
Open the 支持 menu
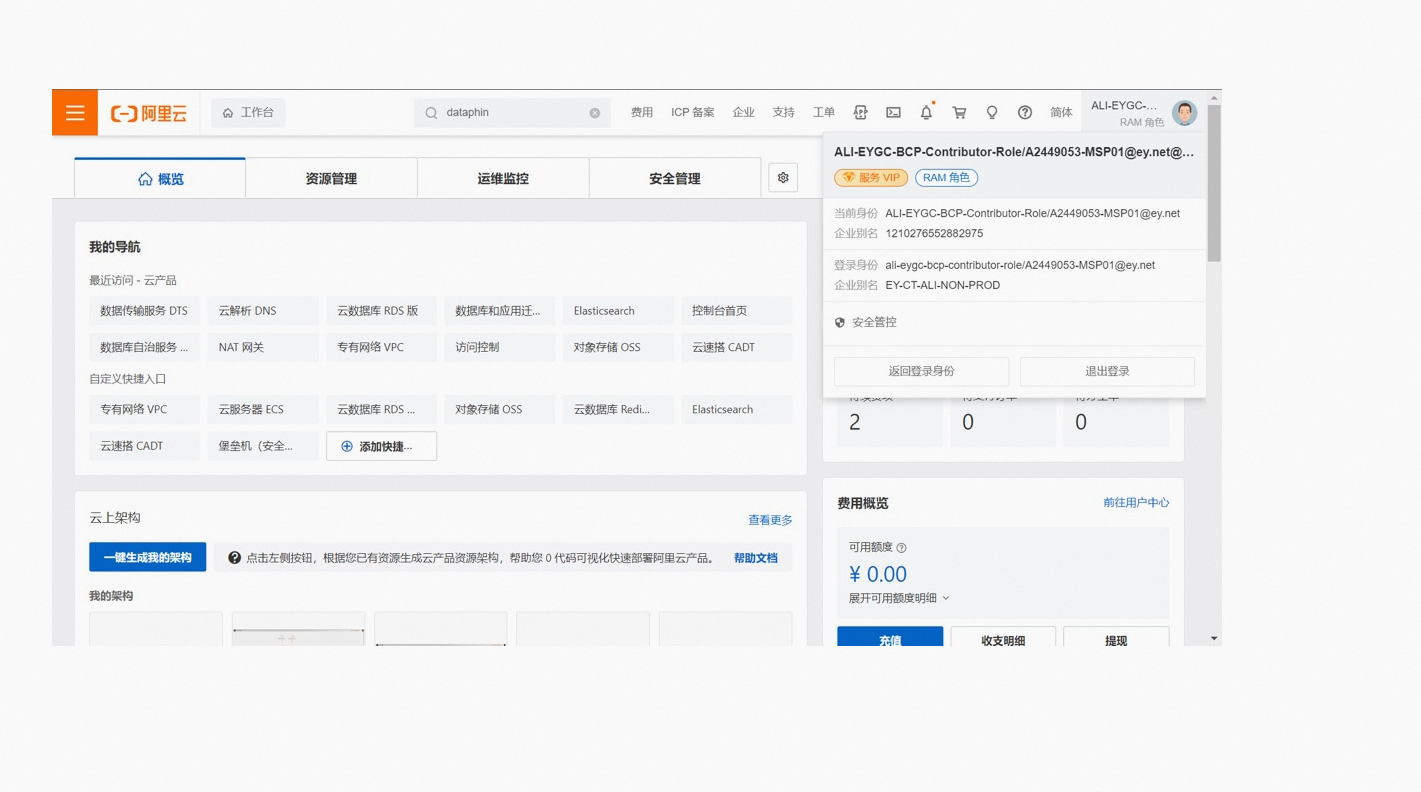coord(783,113)
